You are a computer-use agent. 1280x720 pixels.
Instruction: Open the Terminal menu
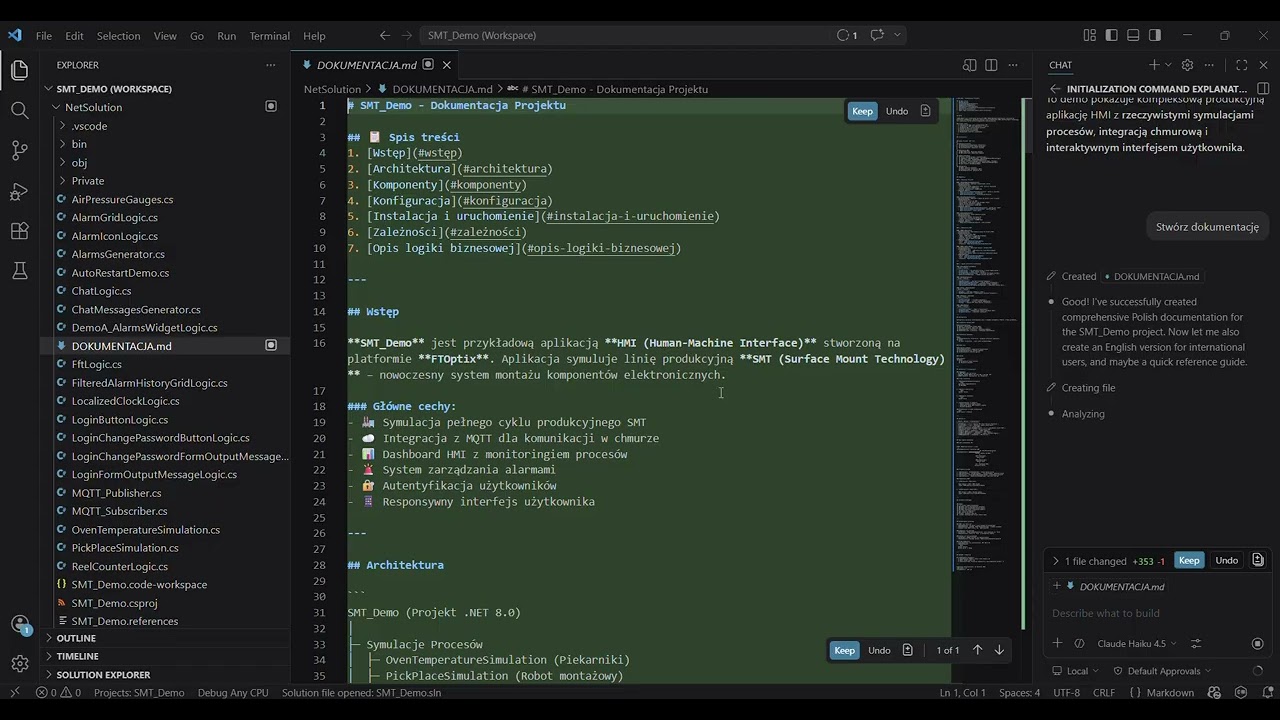pos(269,36)
